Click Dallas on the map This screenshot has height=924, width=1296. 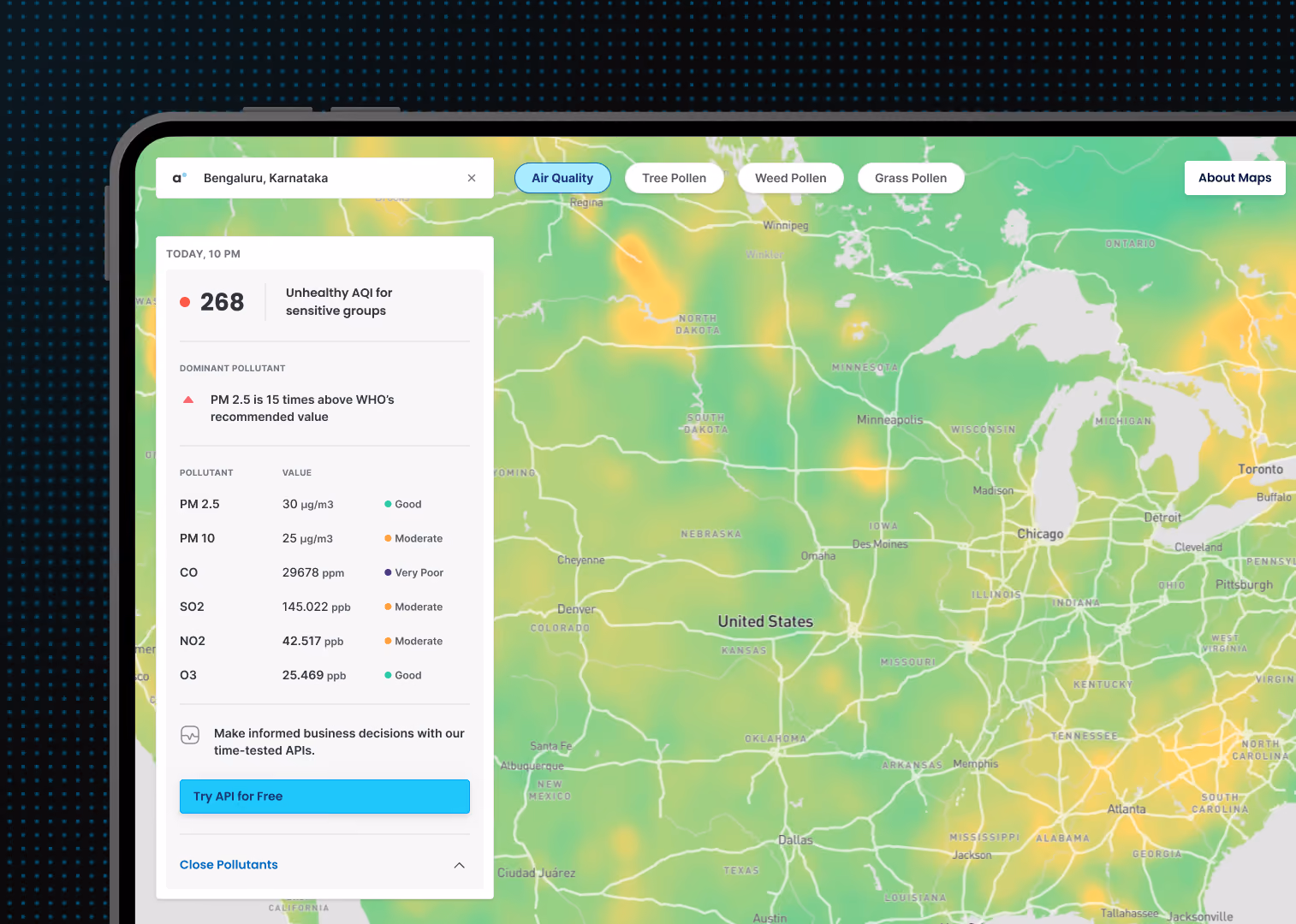click(x=795, y=840)
